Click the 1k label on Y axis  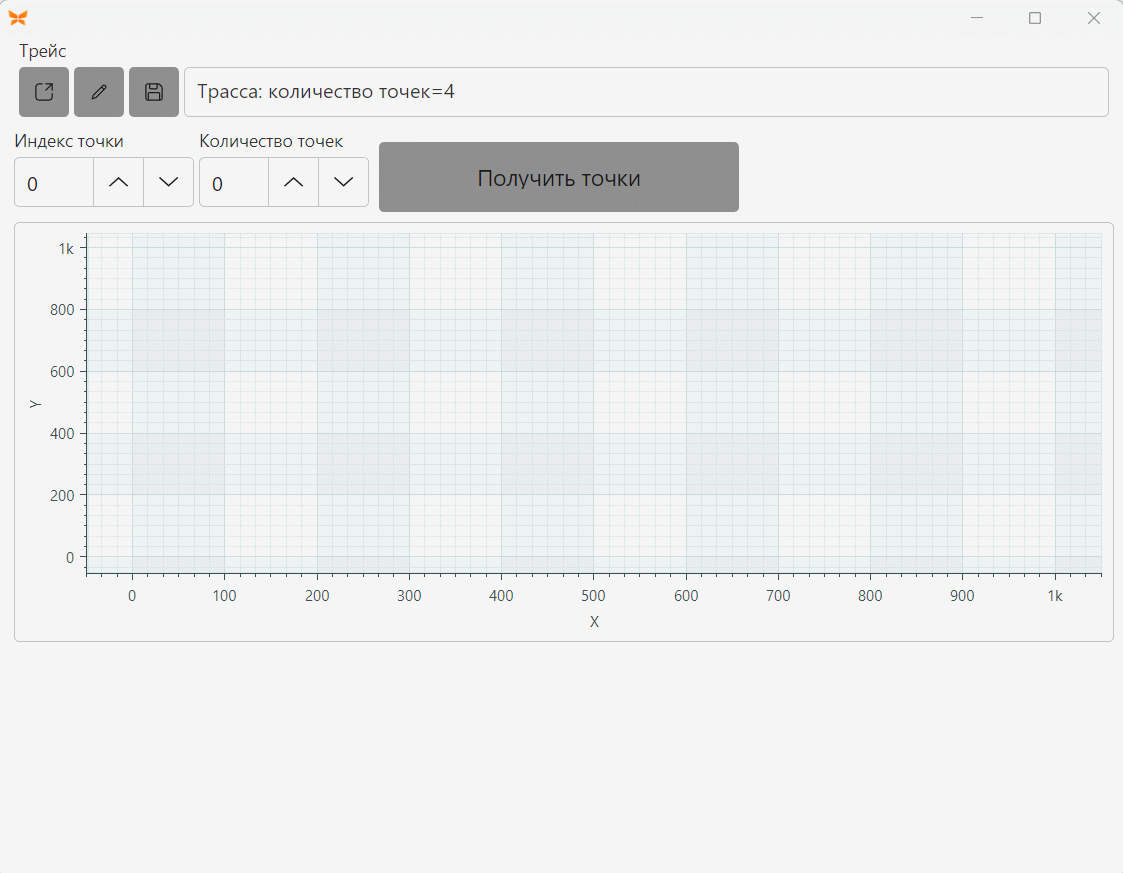pos(66,249)
